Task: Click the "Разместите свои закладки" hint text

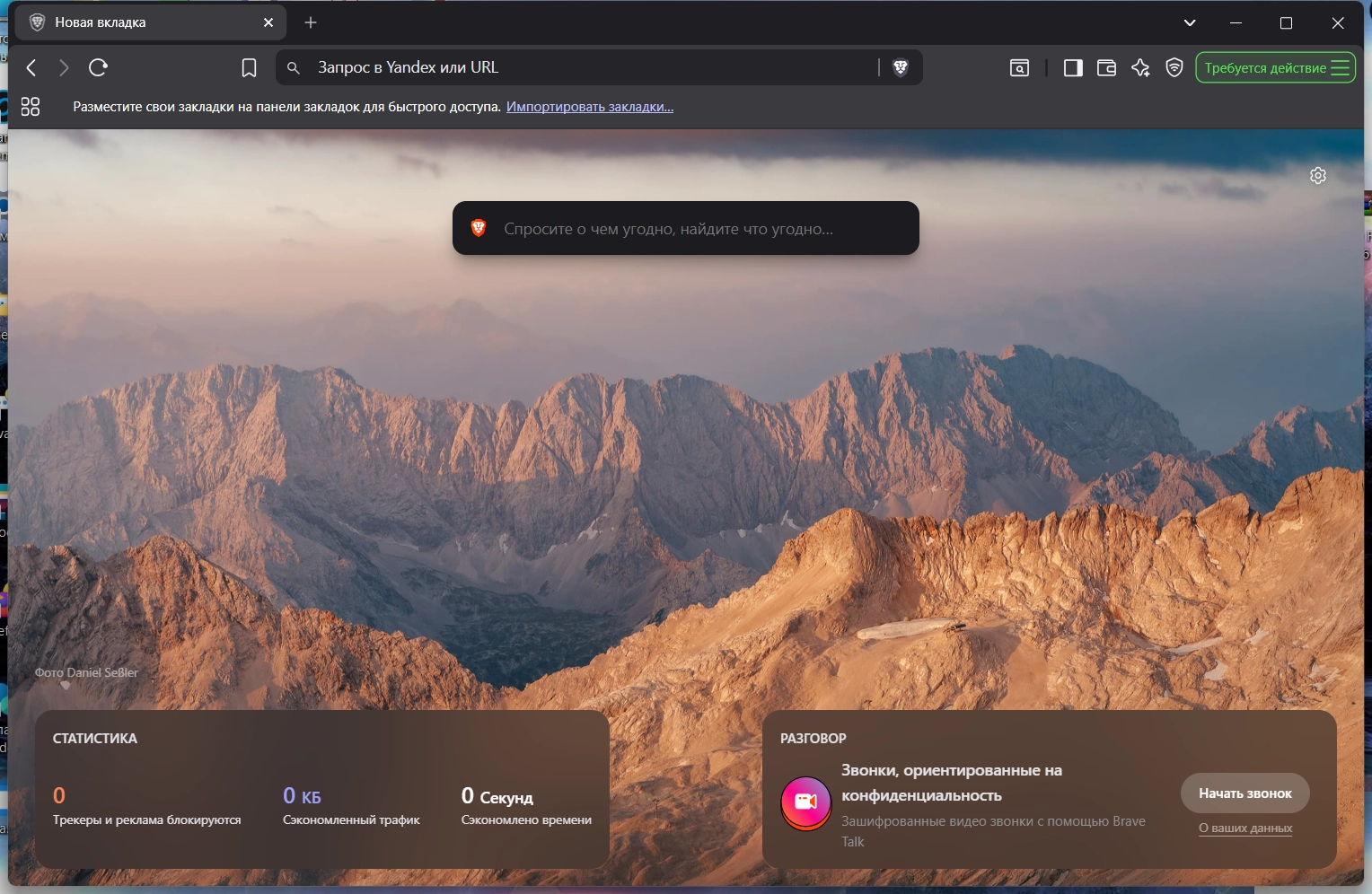Action: [286, 107]
